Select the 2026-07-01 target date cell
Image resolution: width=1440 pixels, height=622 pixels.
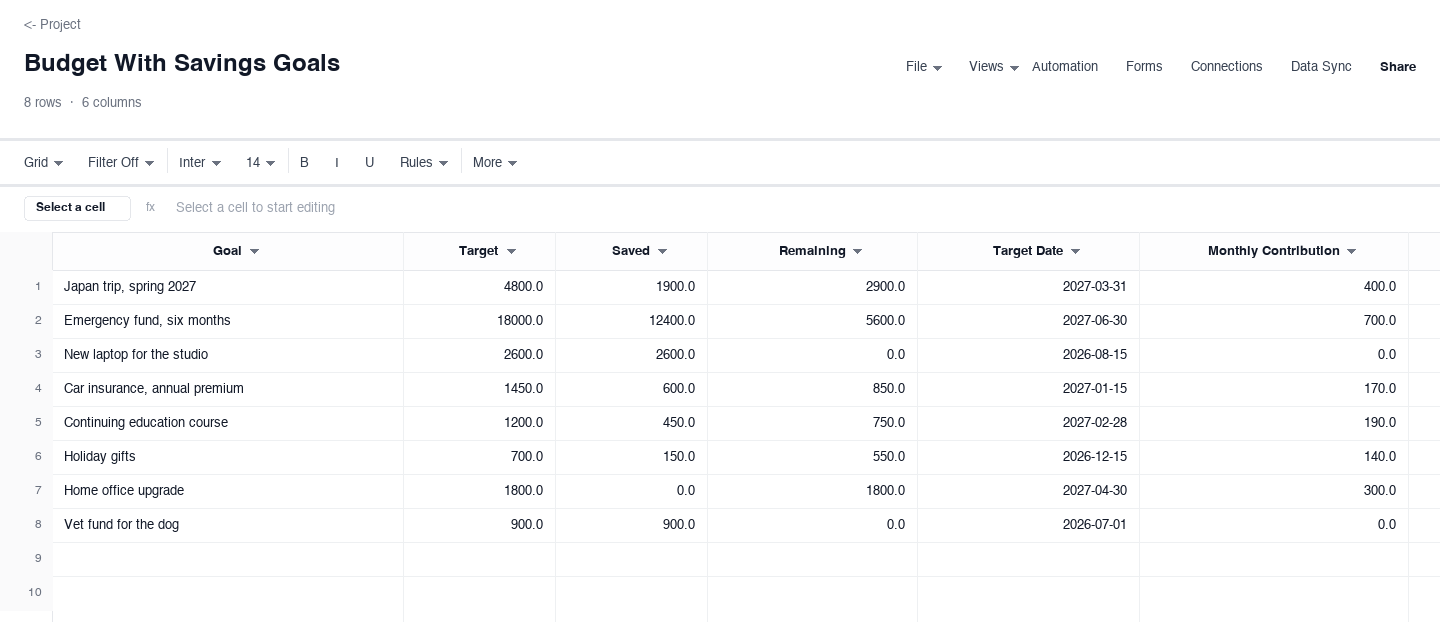tap(1029, 525)
